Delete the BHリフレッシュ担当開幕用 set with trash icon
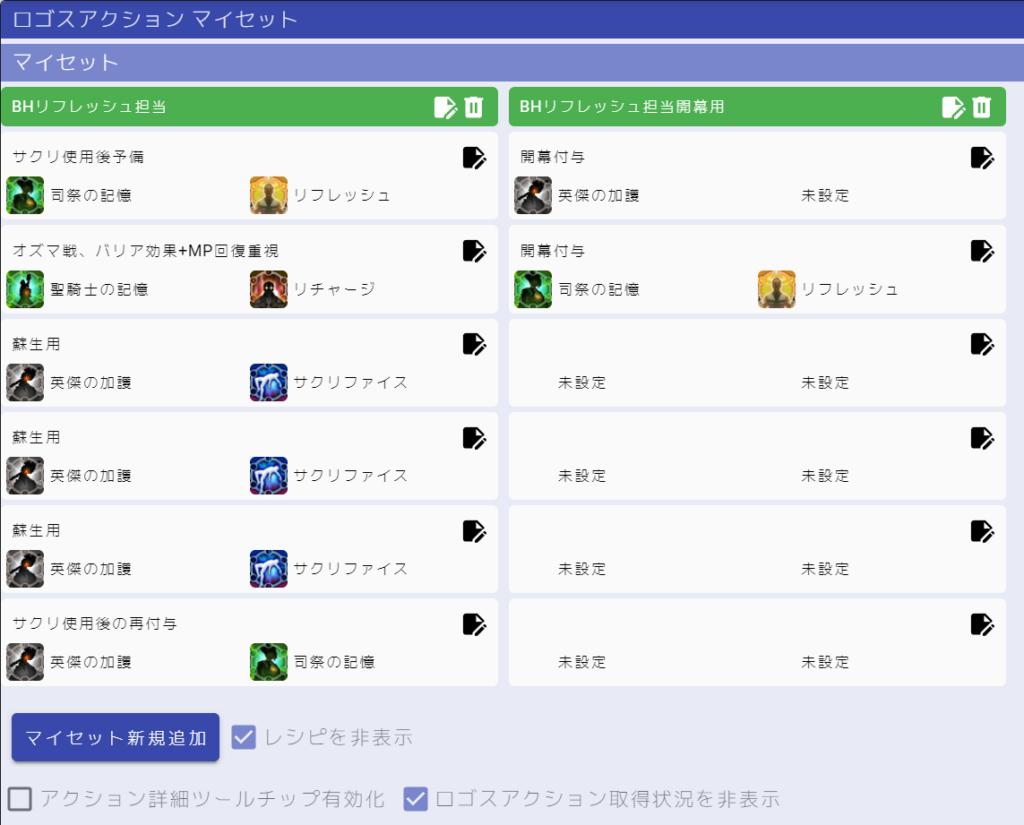Image resolution: width=1024 pixels, height=825 pixels. click(x=982, y=107)
